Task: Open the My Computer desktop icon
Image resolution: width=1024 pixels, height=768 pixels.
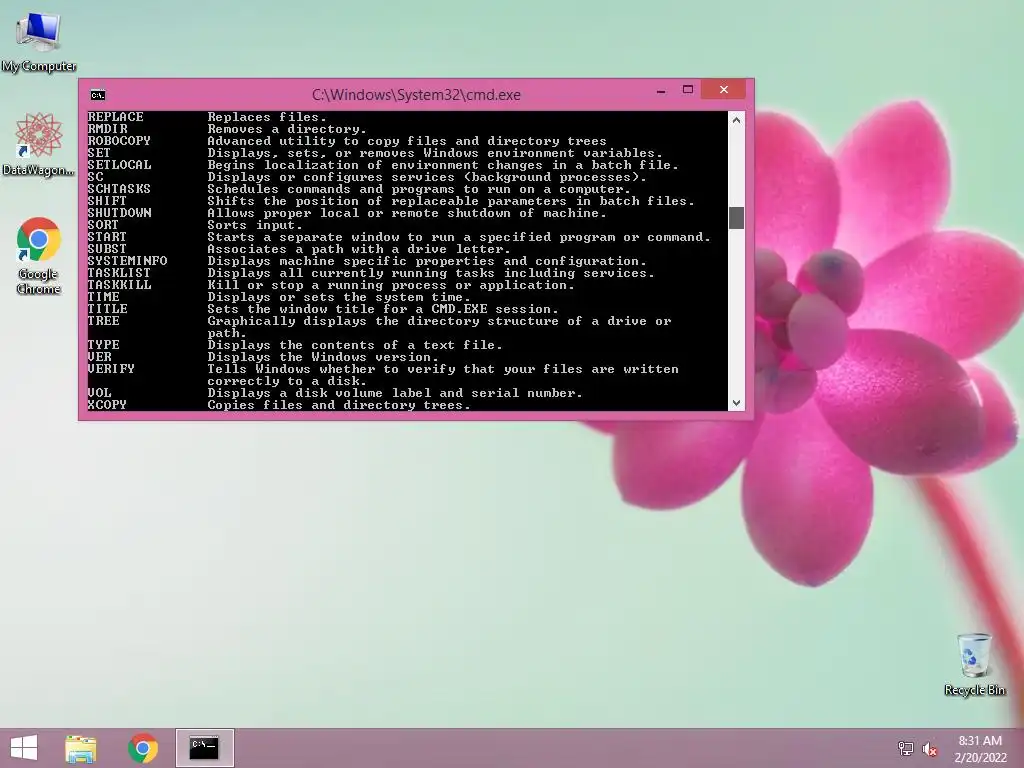Action: (39, 42)
